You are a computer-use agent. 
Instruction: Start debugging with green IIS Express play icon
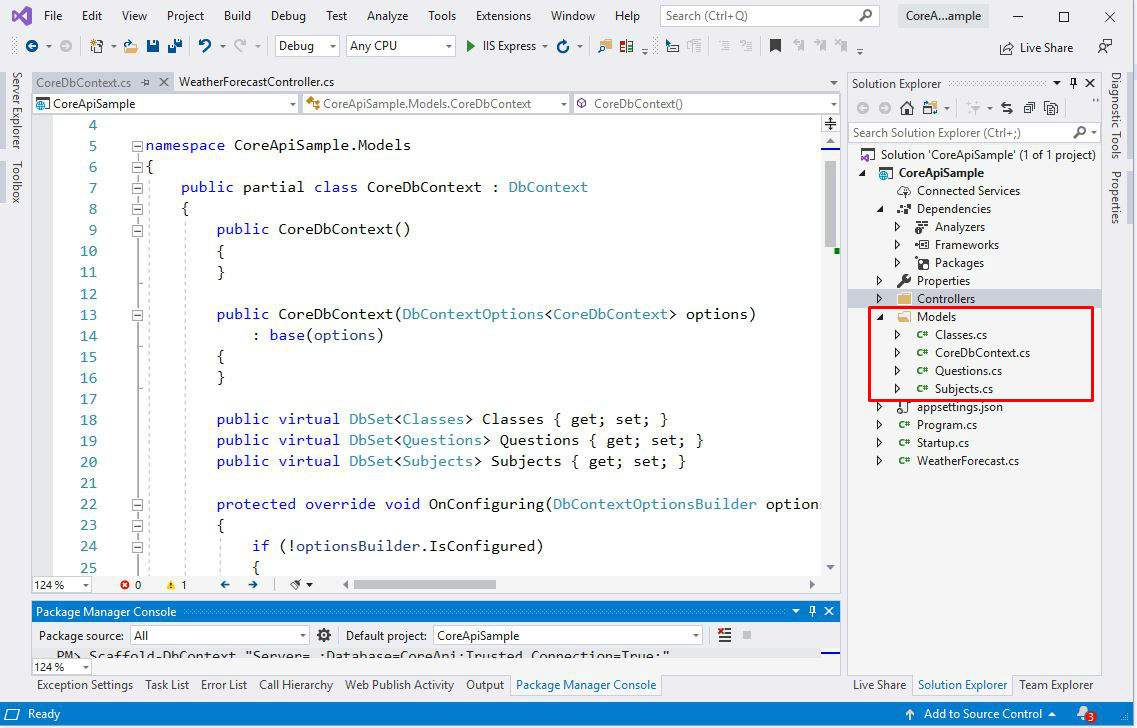(471, 46)
